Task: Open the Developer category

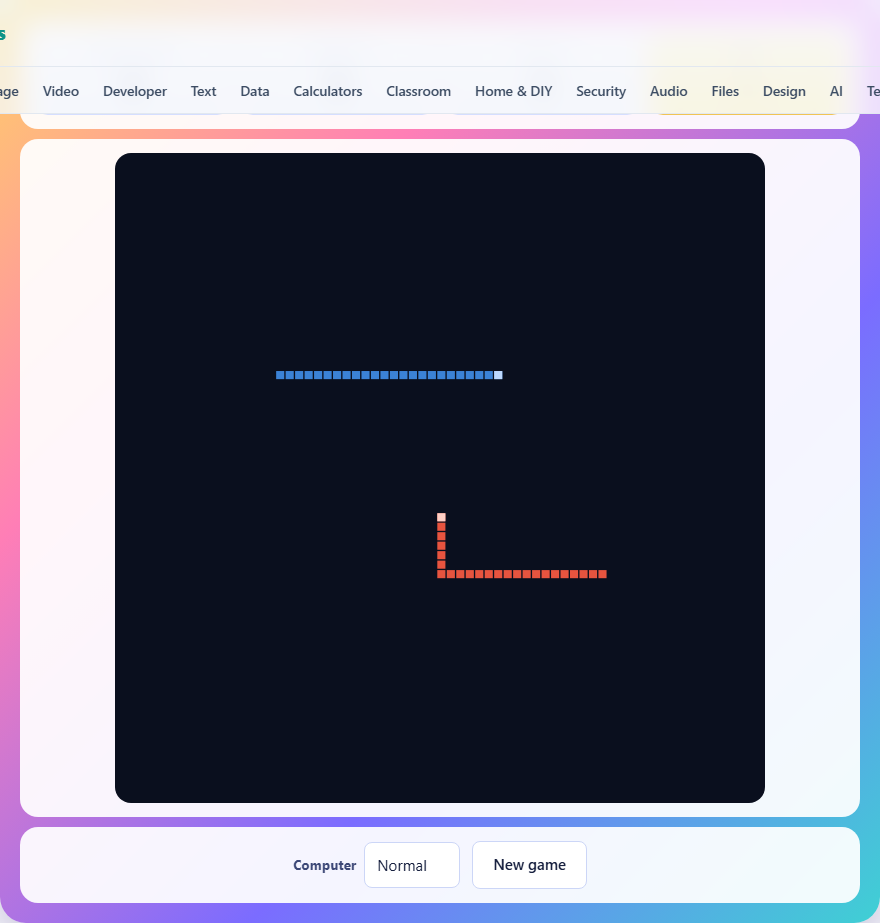Action: coord(135,91)
